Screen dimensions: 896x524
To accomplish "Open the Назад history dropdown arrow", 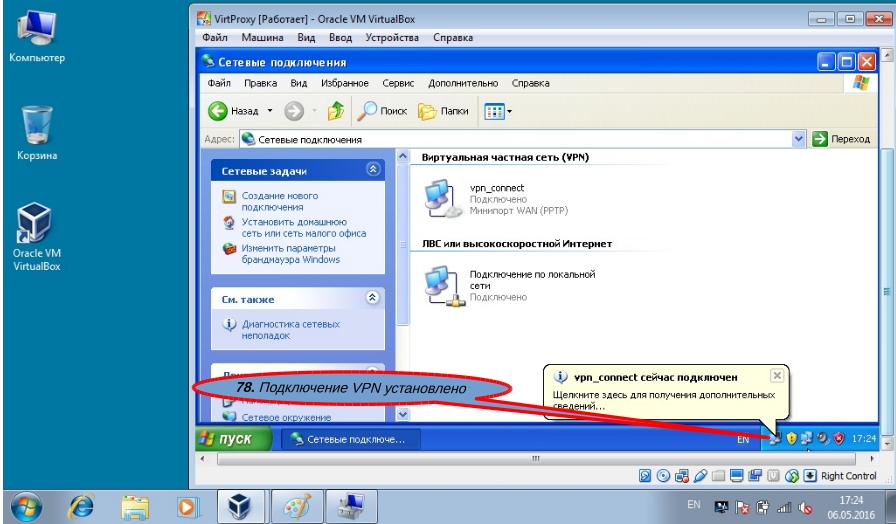I will coord(270,111).
